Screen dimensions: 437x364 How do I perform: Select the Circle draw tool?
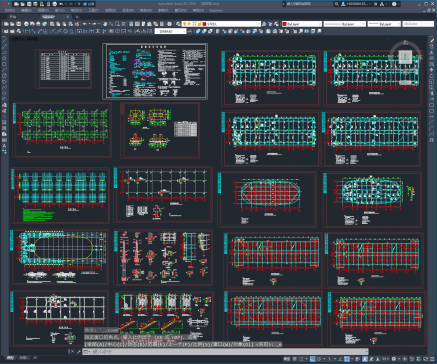(5, 75)
